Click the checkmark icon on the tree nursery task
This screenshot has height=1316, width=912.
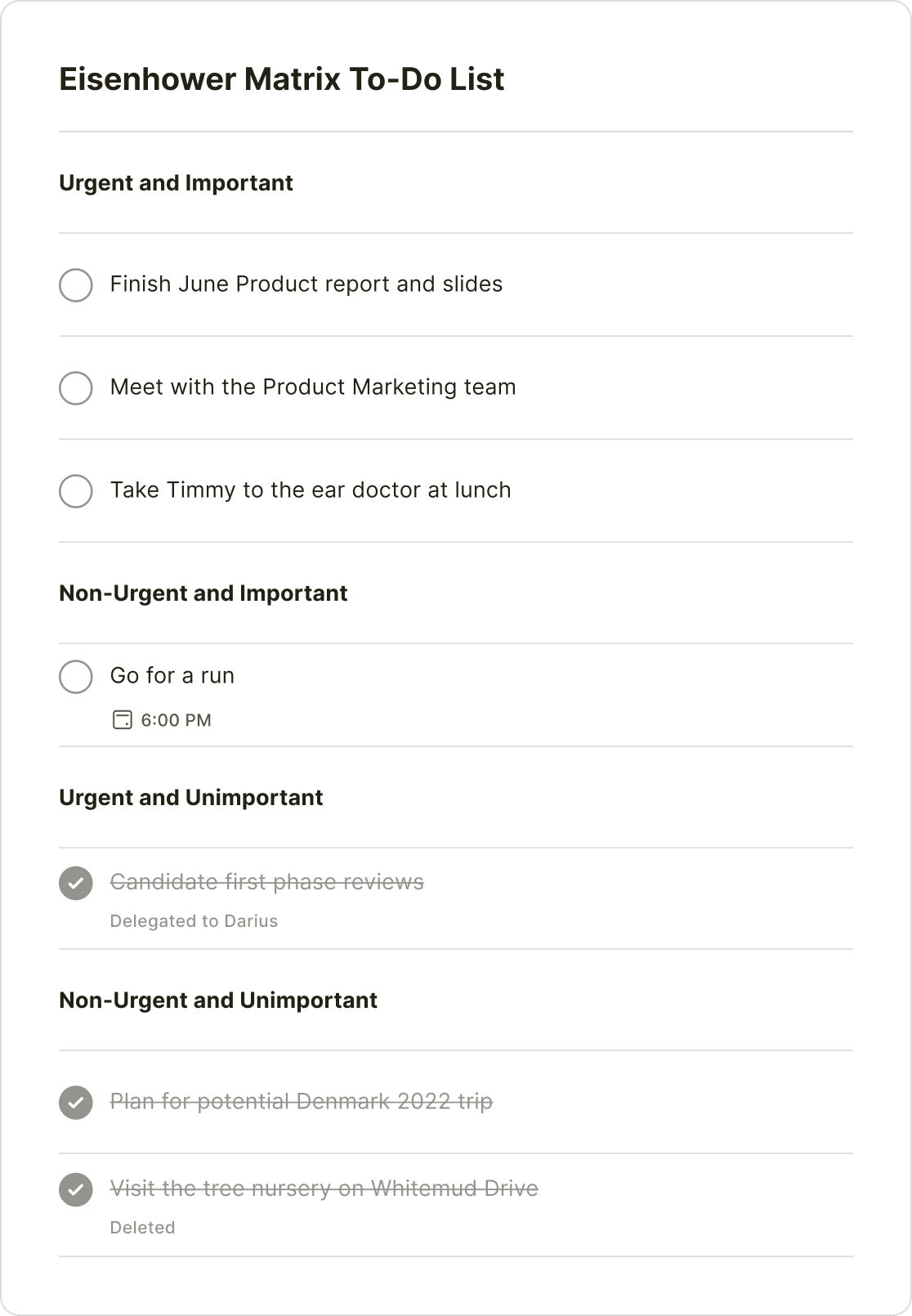75,1190
